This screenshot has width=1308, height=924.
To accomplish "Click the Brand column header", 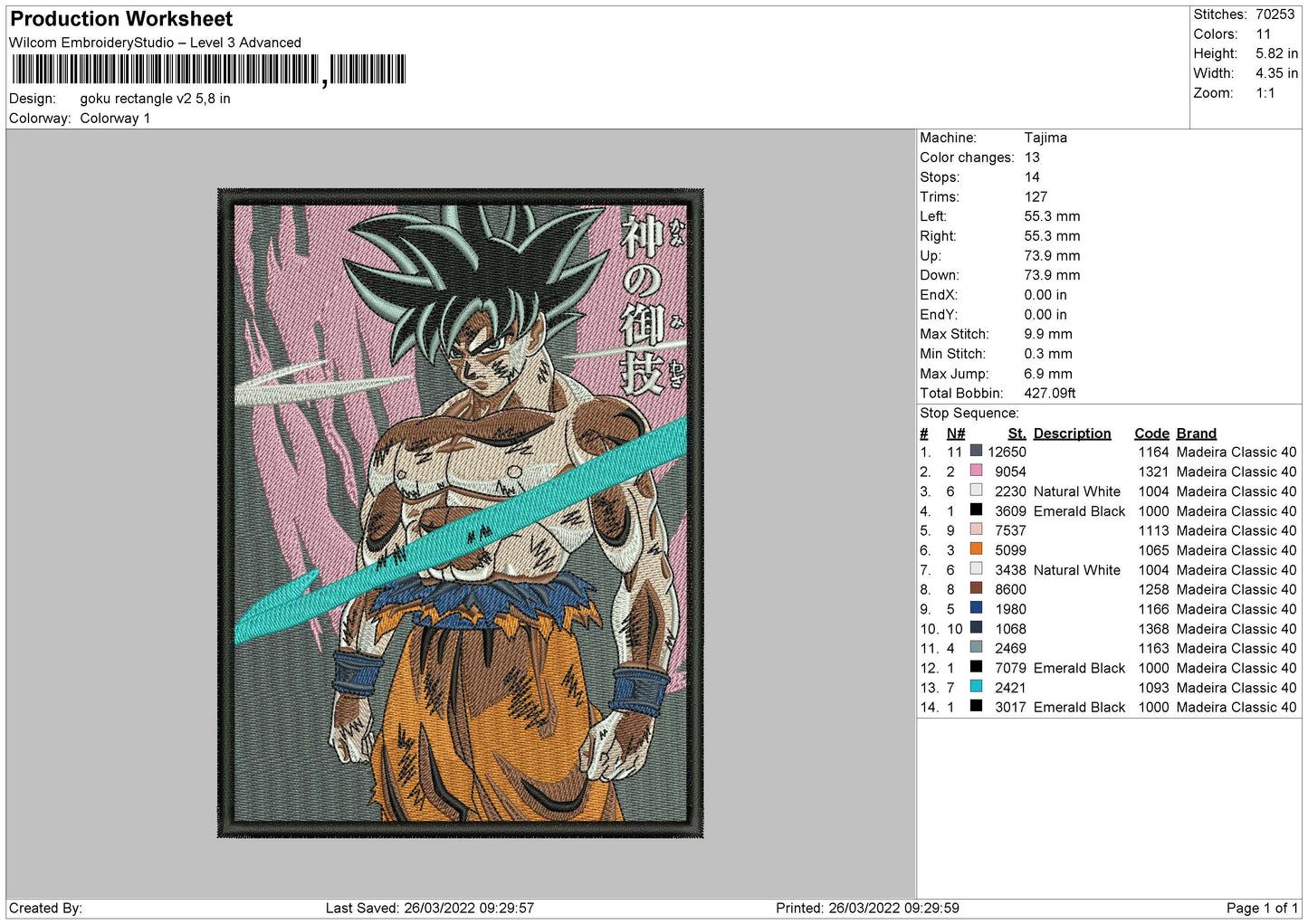I will tap(1196, 433).
